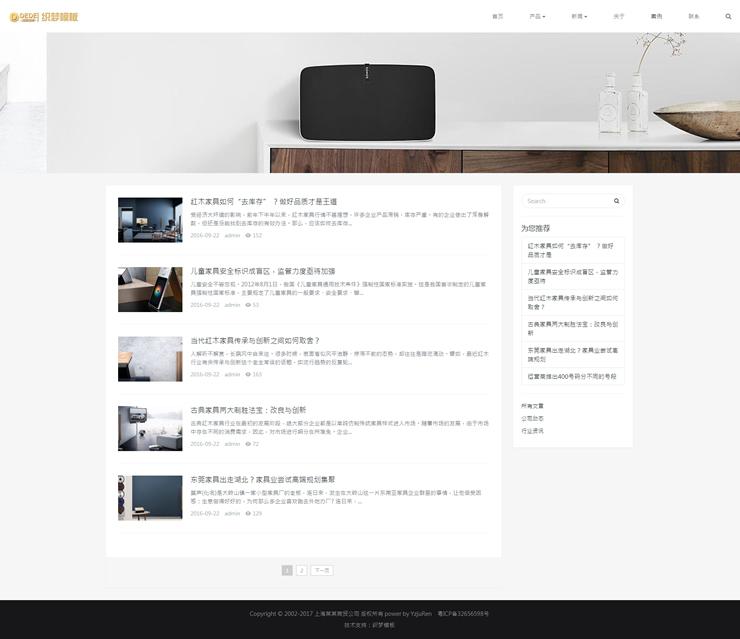Click the eye views icon beside count 72
The height and width of the screenshot is (639, 740).
coord(248,444)
